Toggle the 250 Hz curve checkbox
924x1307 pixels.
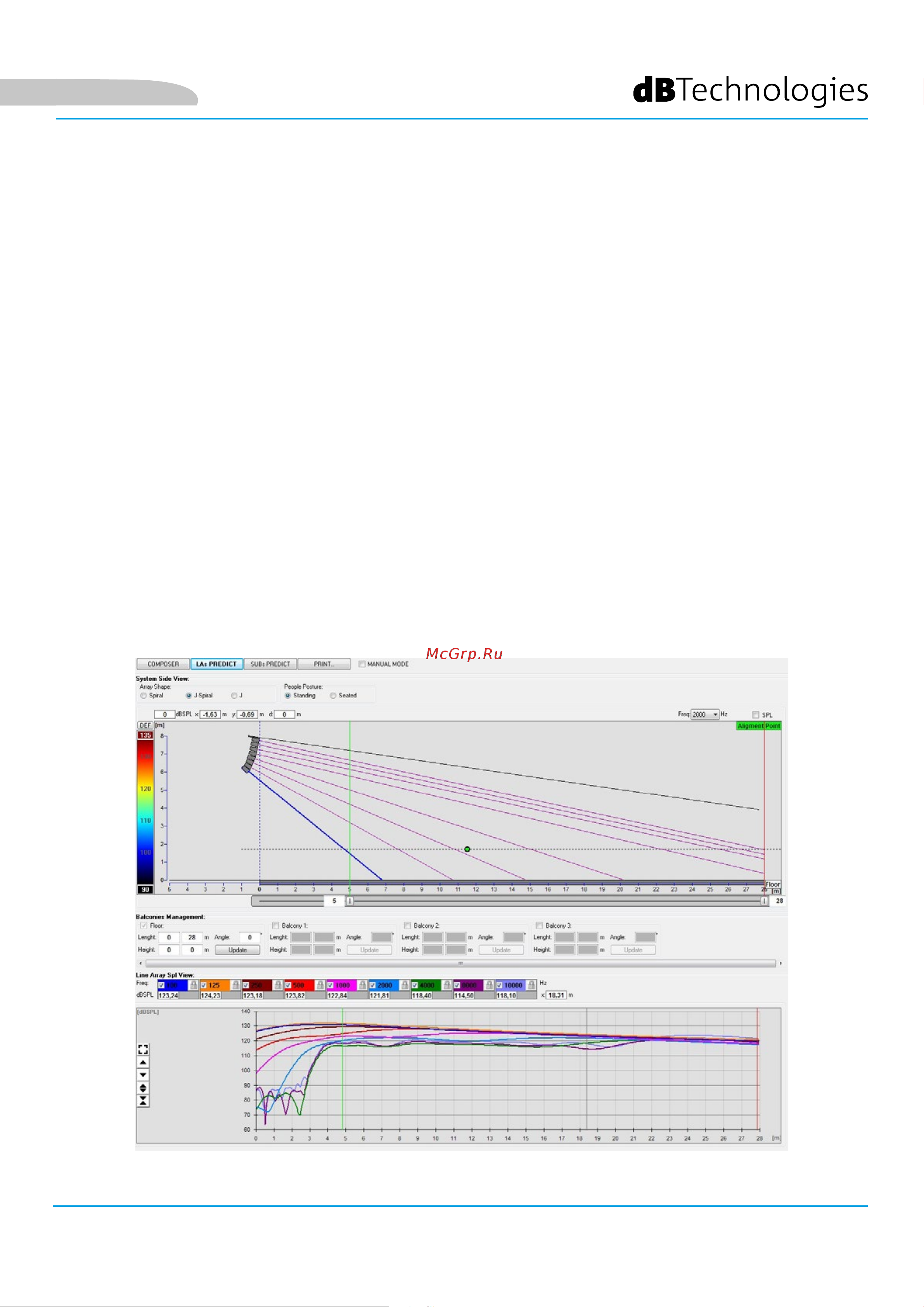(246, 985)
